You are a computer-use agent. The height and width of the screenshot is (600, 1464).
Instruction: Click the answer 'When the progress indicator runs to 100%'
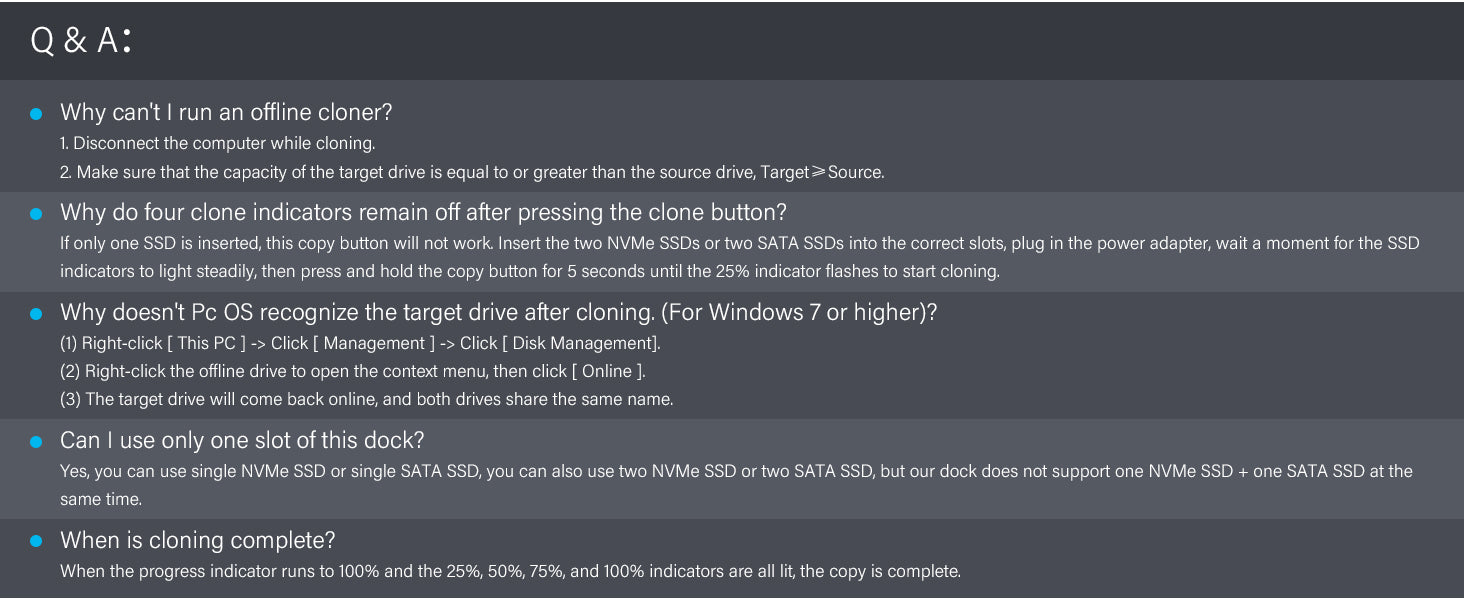click(510, 571)
